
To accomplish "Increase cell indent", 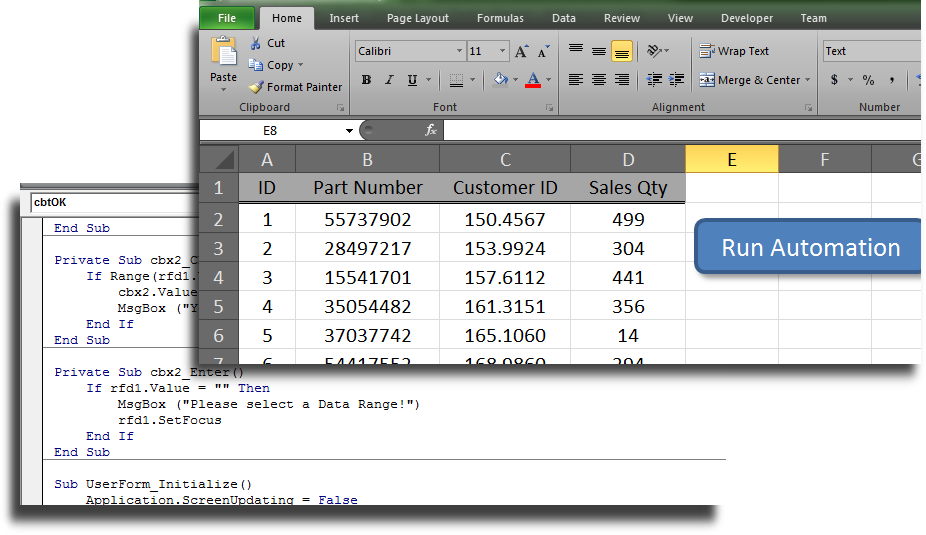I will [x=677, y=80].
